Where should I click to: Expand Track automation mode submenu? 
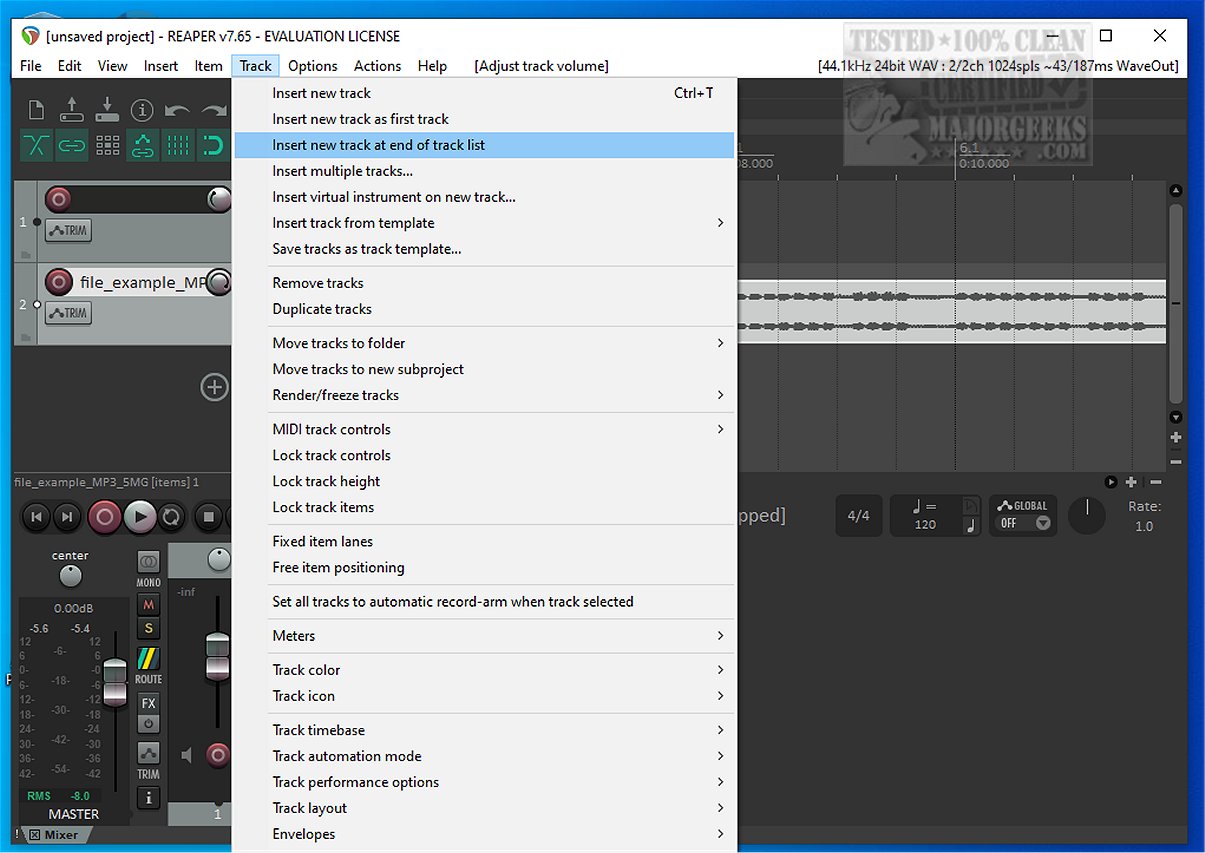point(484,756)
